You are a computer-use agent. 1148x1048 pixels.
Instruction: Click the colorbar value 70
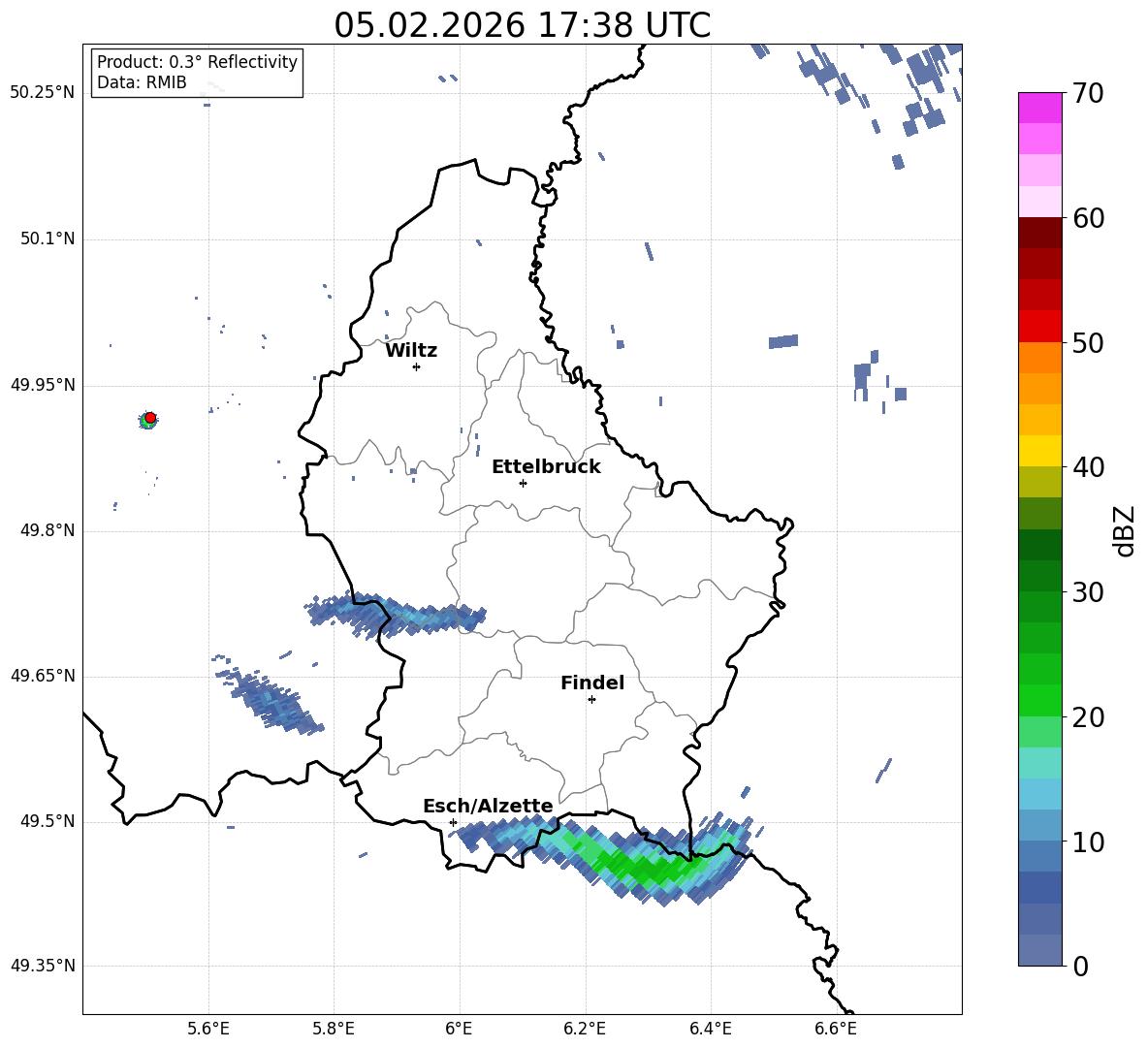(1088, 94)
